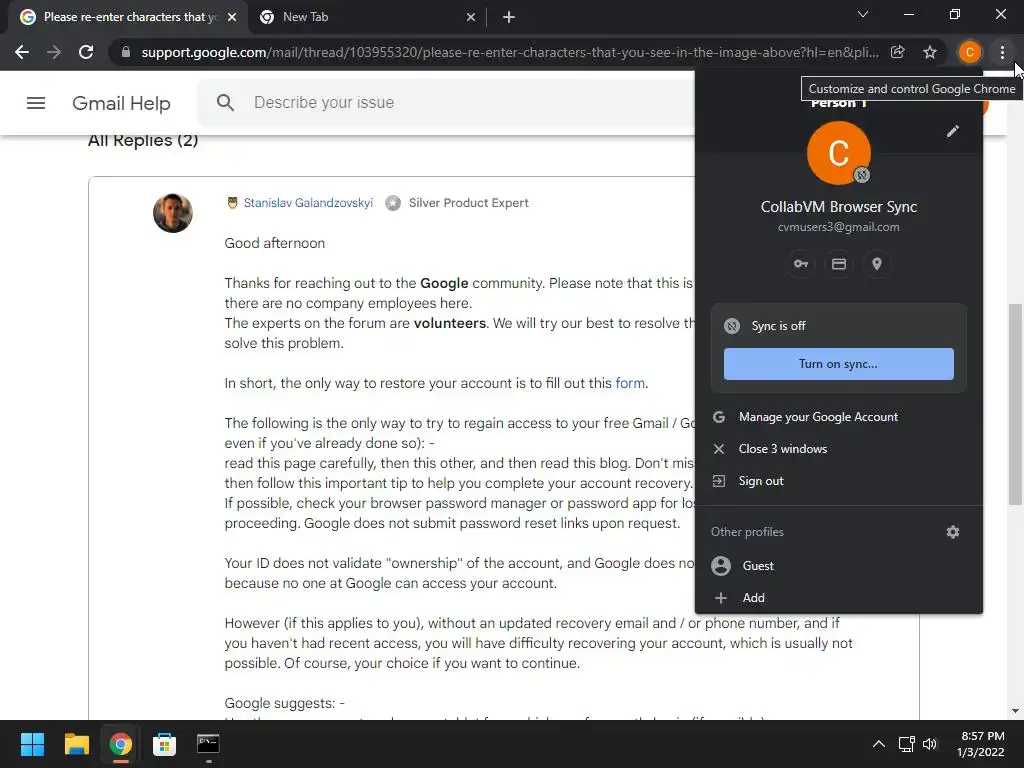Open saved passwords key icon
1024x768 pixels.
(x=801, y=264)
